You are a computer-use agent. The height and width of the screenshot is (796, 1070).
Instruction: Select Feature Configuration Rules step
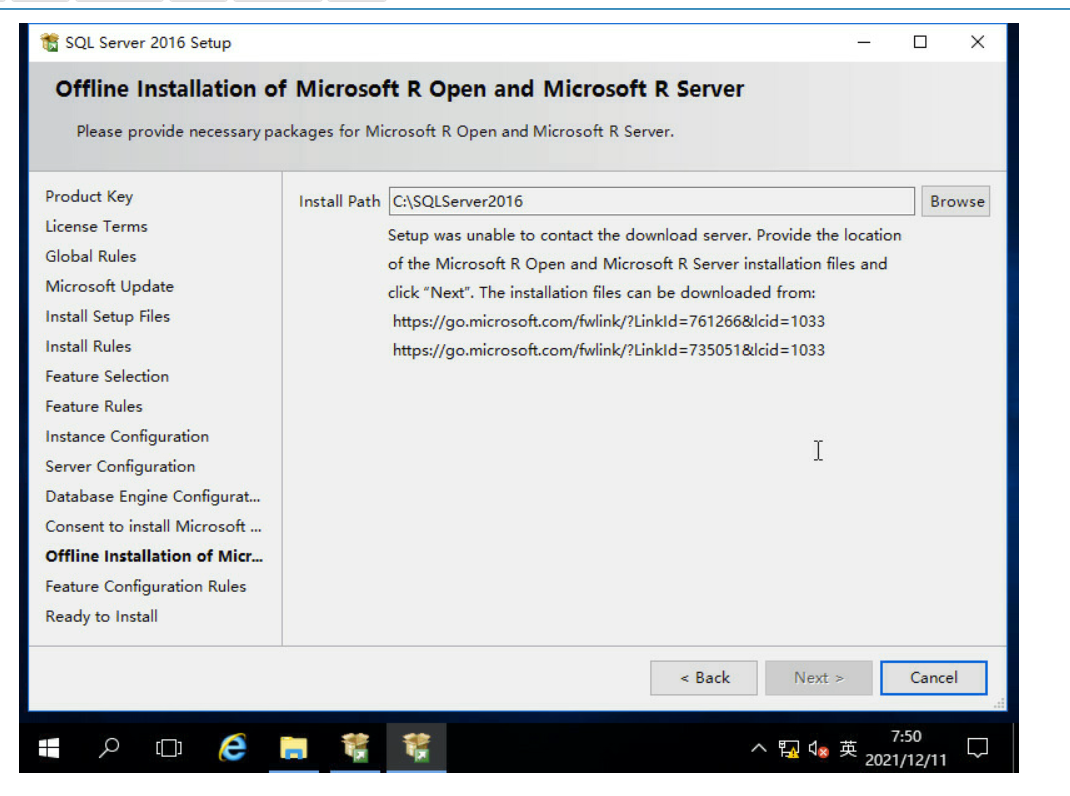coord(145,586)
